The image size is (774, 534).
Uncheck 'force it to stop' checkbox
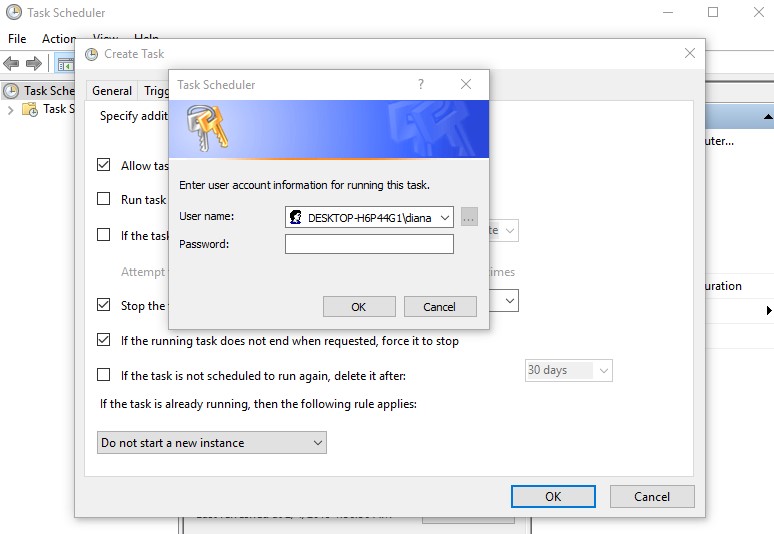(x=104, y=340)
